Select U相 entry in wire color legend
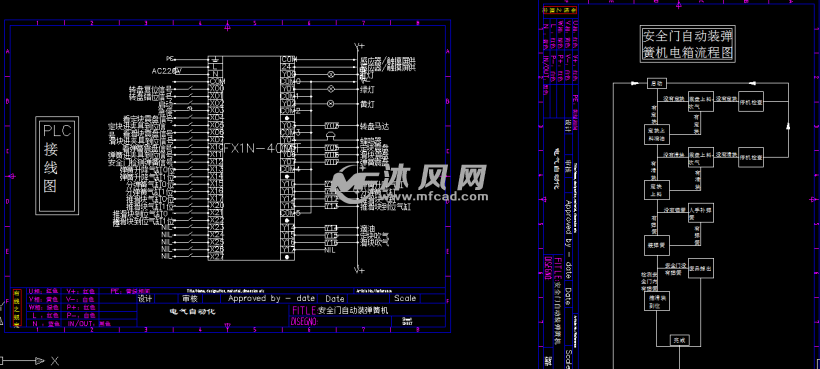 pyautogui.click(x=43, y=291)
